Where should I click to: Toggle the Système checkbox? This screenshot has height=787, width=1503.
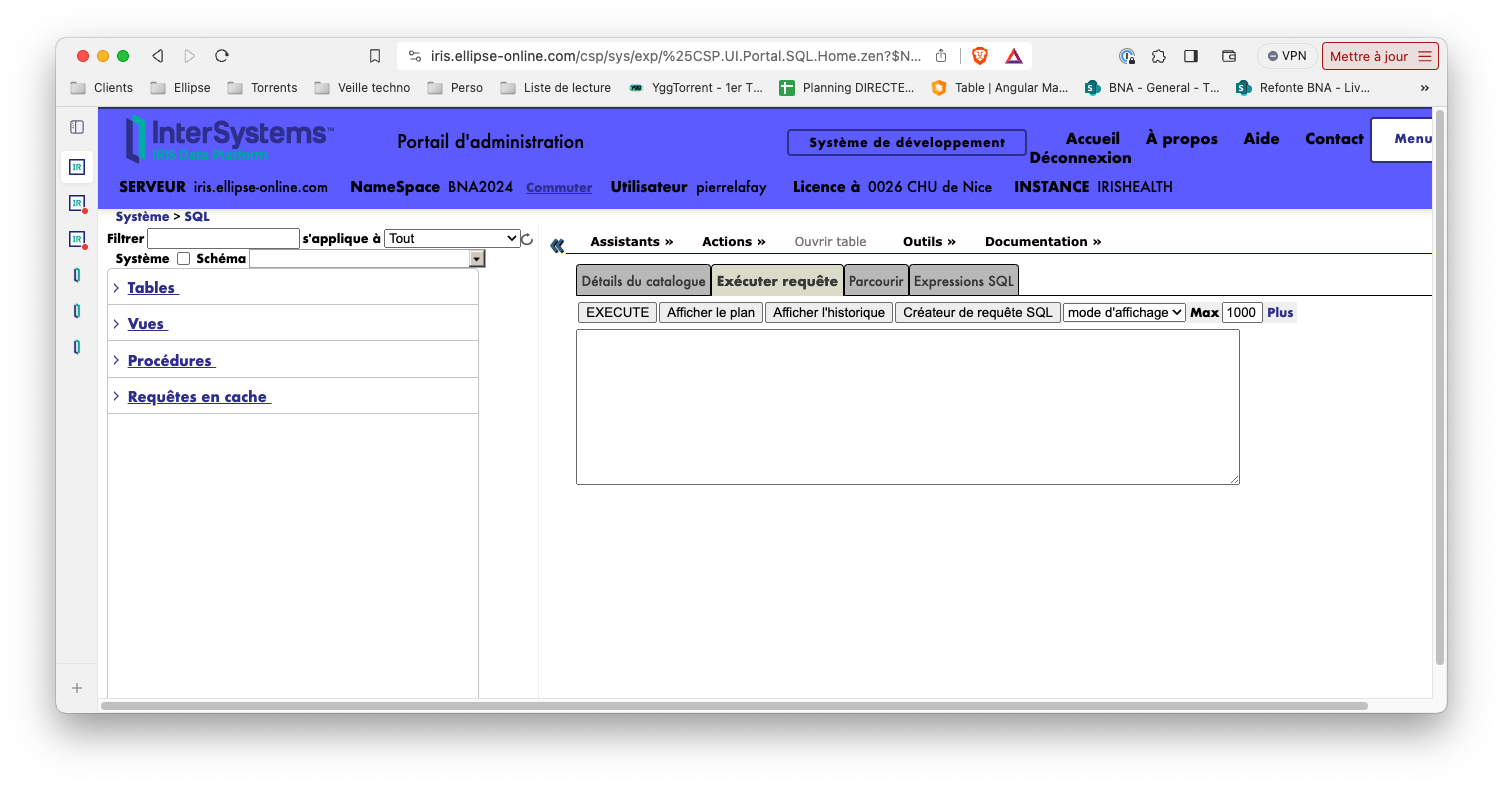coord(183,259)
